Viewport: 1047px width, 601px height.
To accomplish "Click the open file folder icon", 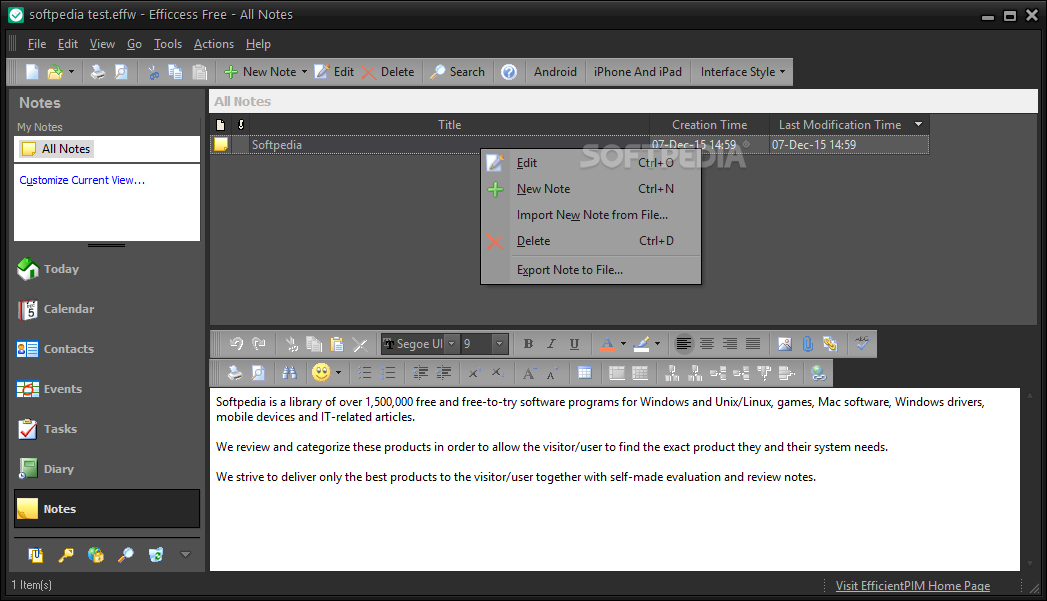I will click(x=55, y=71).
